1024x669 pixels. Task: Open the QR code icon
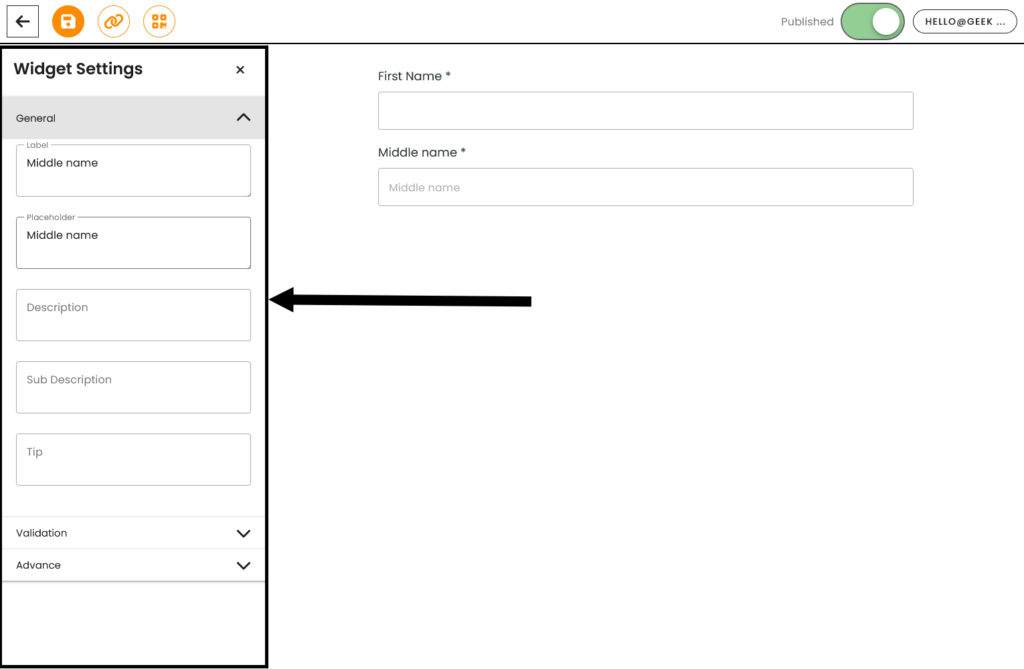pos(159,21)
